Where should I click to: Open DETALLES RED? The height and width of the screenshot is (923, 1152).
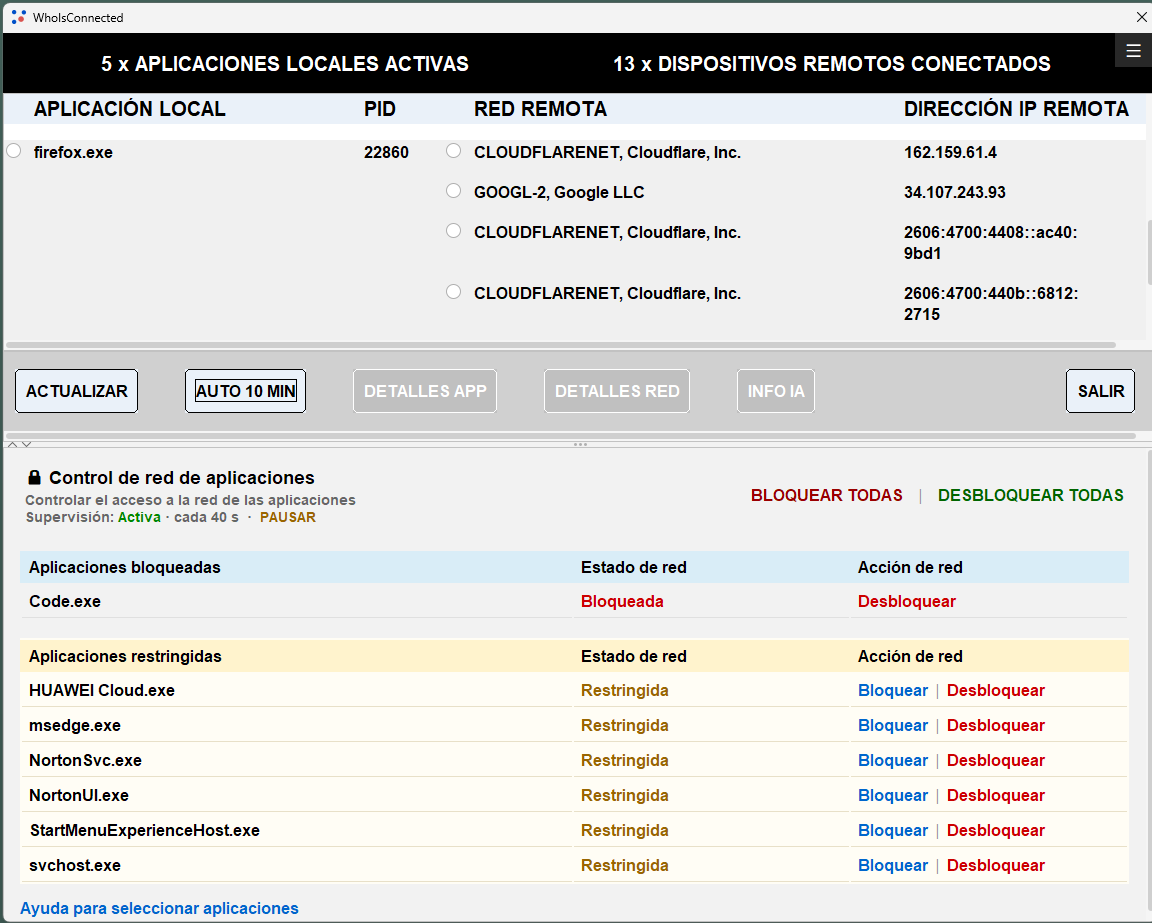(x=617, y=391)
